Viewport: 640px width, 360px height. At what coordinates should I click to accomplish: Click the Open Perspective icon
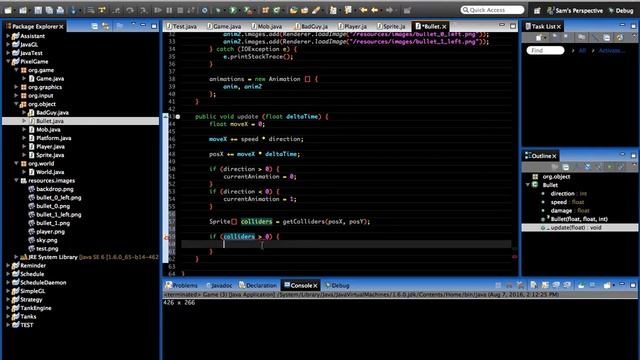coord(537,11)
